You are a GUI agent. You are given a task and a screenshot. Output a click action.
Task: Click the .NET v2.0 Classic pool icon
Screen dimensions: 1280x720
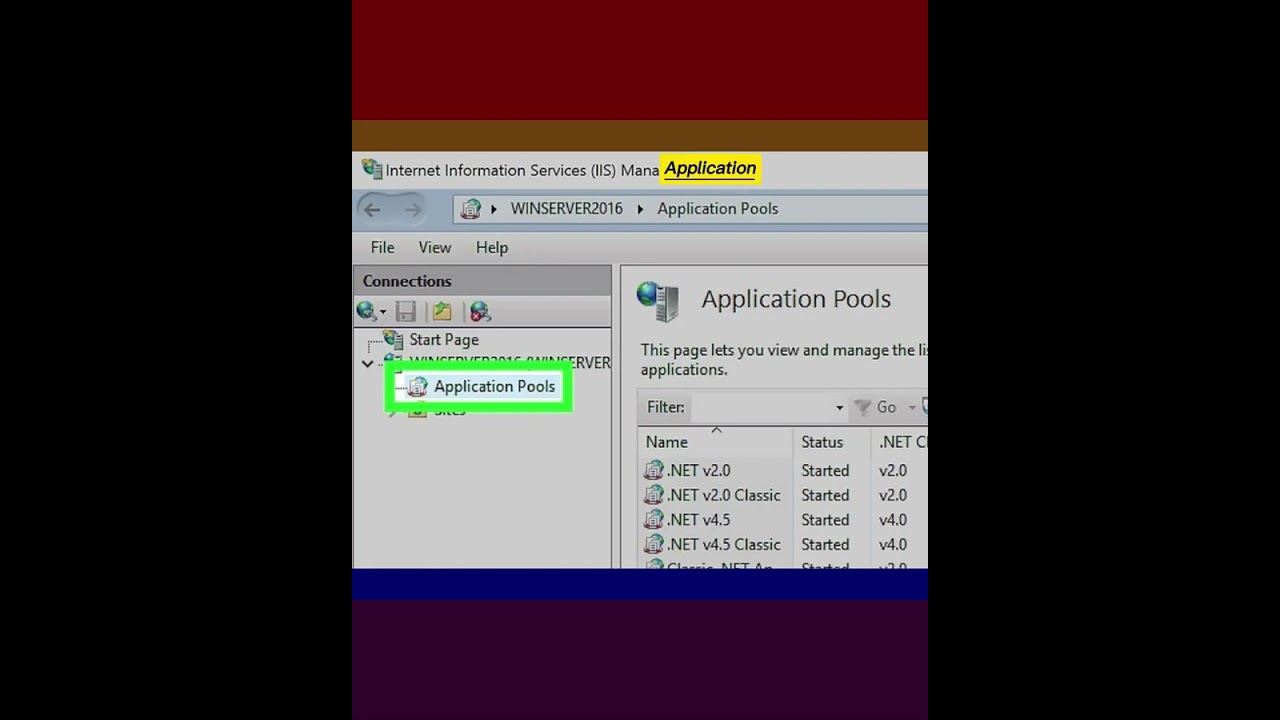[653, 495]
